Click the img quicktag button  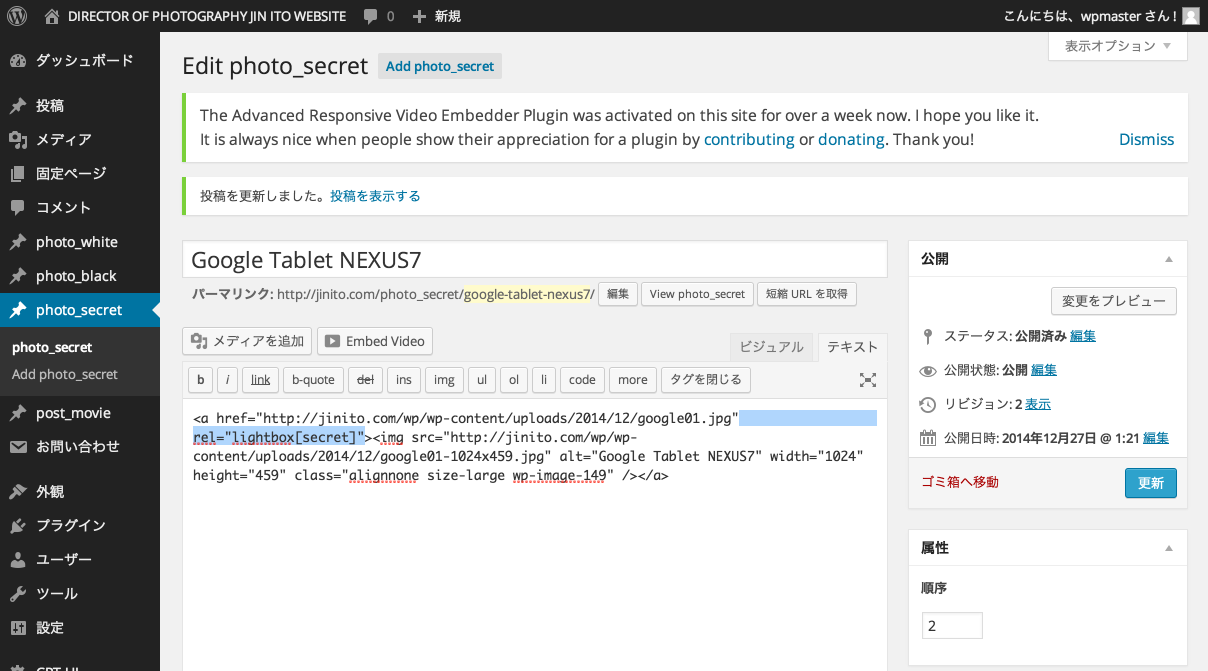(x=444, y=379)
